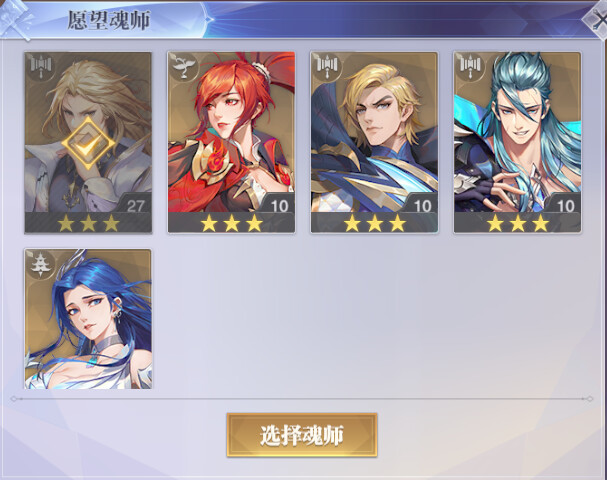Uncheck the gold checkmark on selected card
Image resolution: width=607 pixels, height=480 pixels.
(x=88, y=143)
